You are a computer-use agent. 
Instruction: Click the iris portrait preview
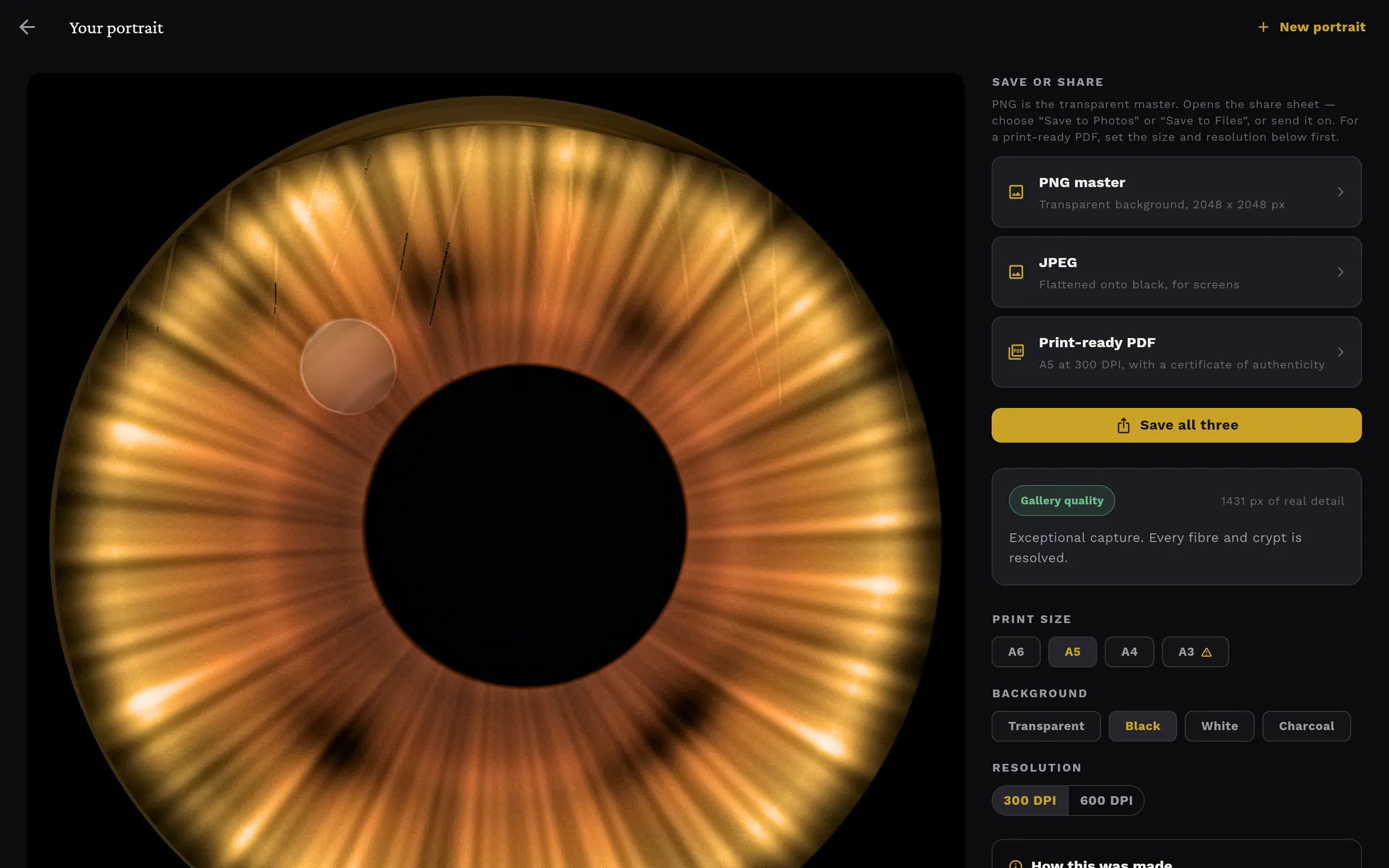coord(496,470)
